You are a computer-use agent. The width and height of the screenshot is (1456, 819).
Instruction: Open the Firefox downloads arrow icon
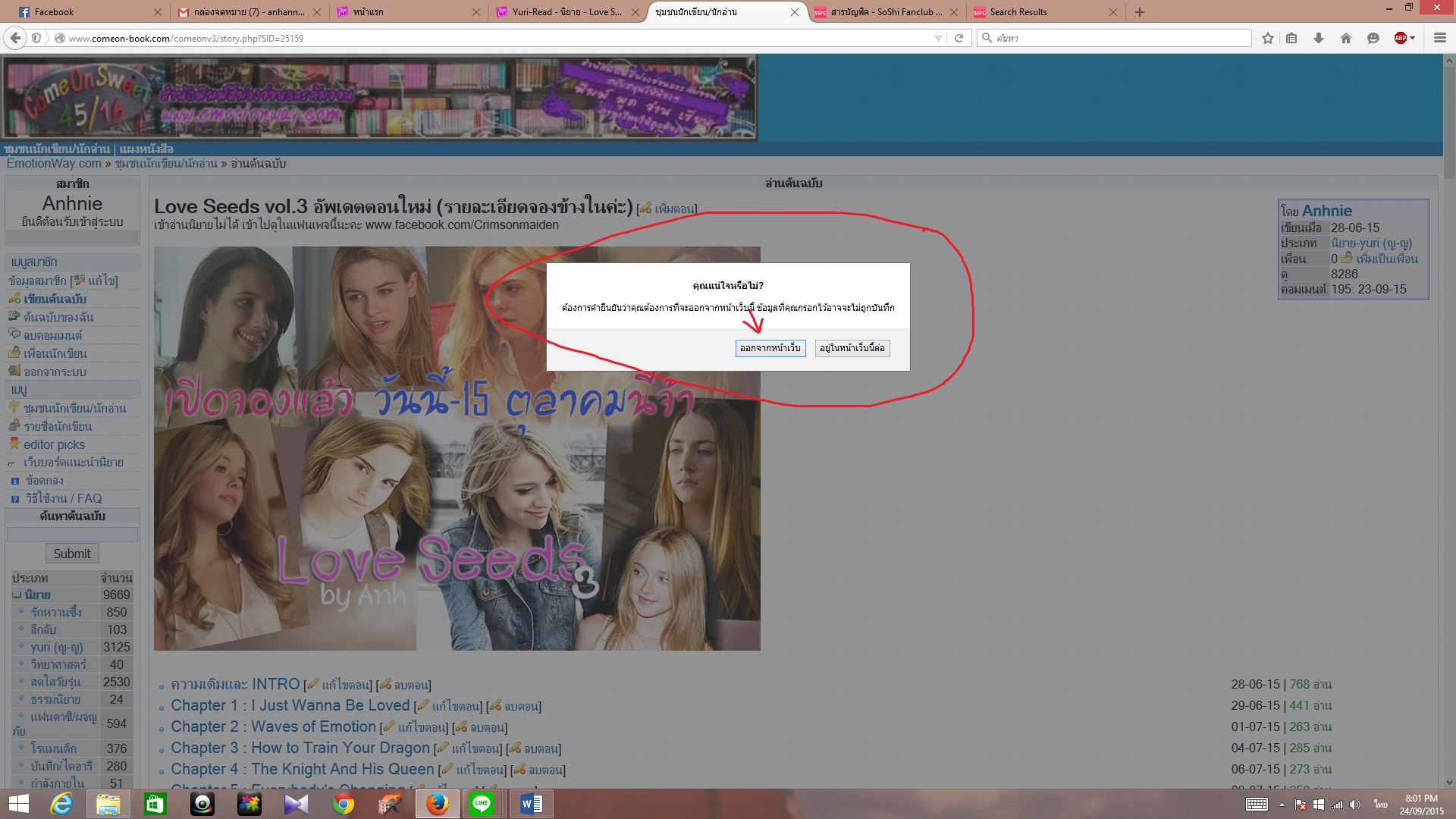(x=1319, y=38)
